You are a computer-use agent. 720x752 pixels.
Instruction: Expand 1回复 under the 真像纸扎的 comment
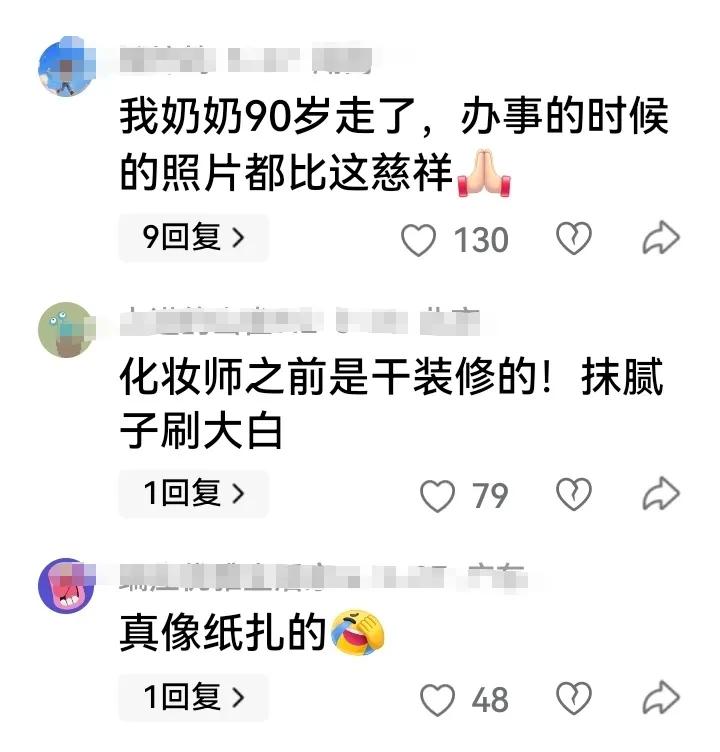[193, 697]
